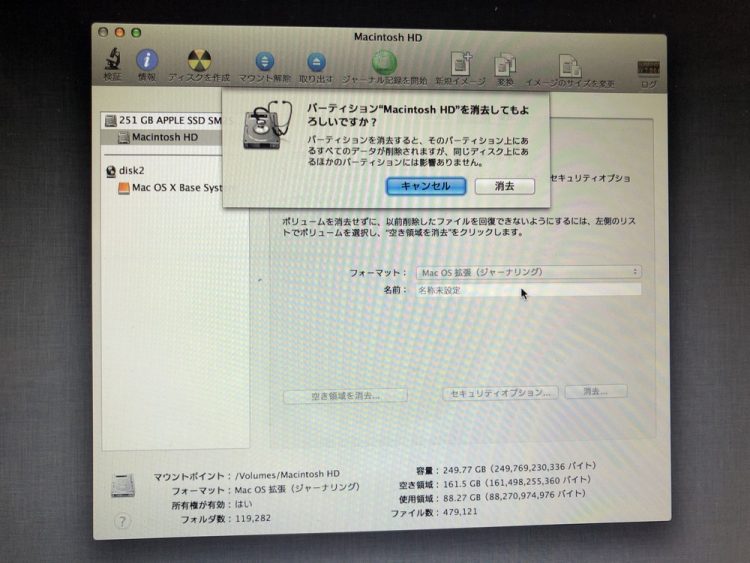Select Mac OS X Base System volume
750x563 pixels.
171,188
